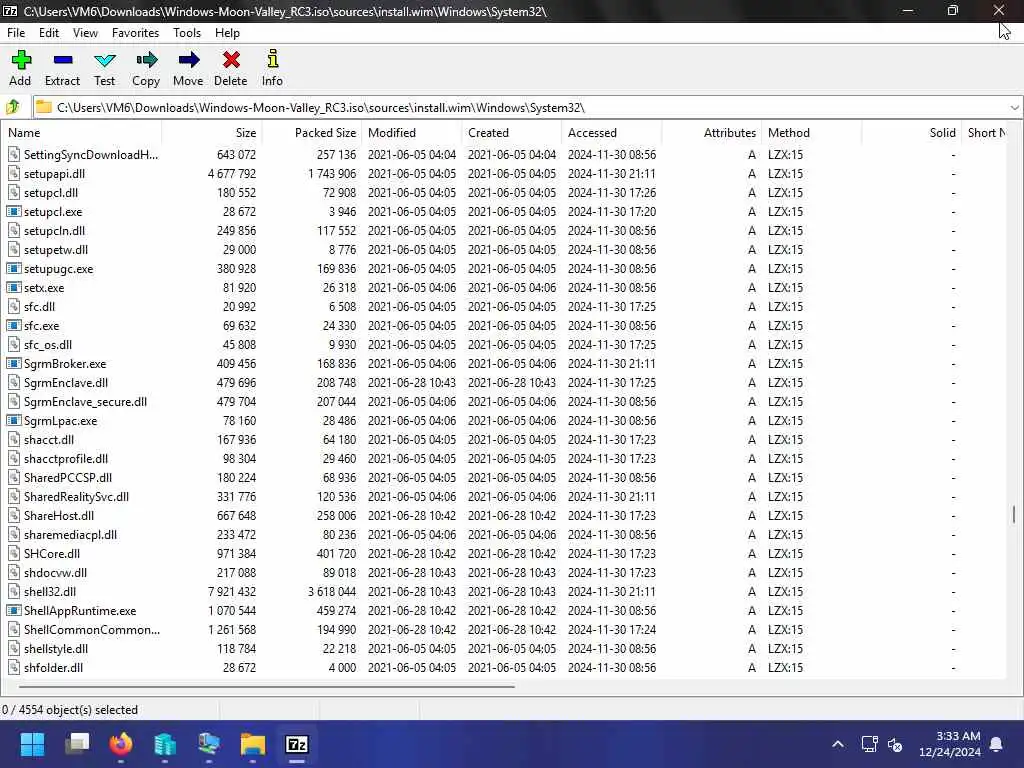
Task: Open the File menu
Action: tap(16, 33)
